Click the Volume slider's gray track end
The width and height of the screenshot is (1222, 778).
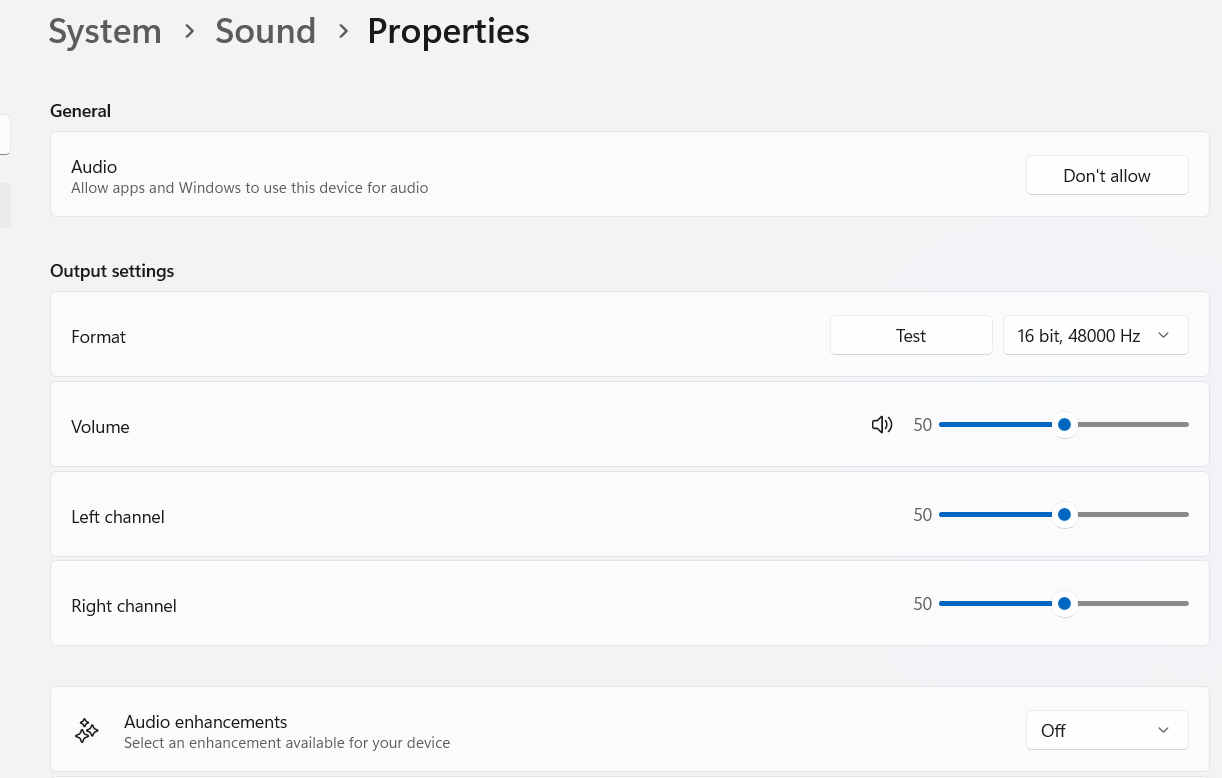(x=1184, y=425)
